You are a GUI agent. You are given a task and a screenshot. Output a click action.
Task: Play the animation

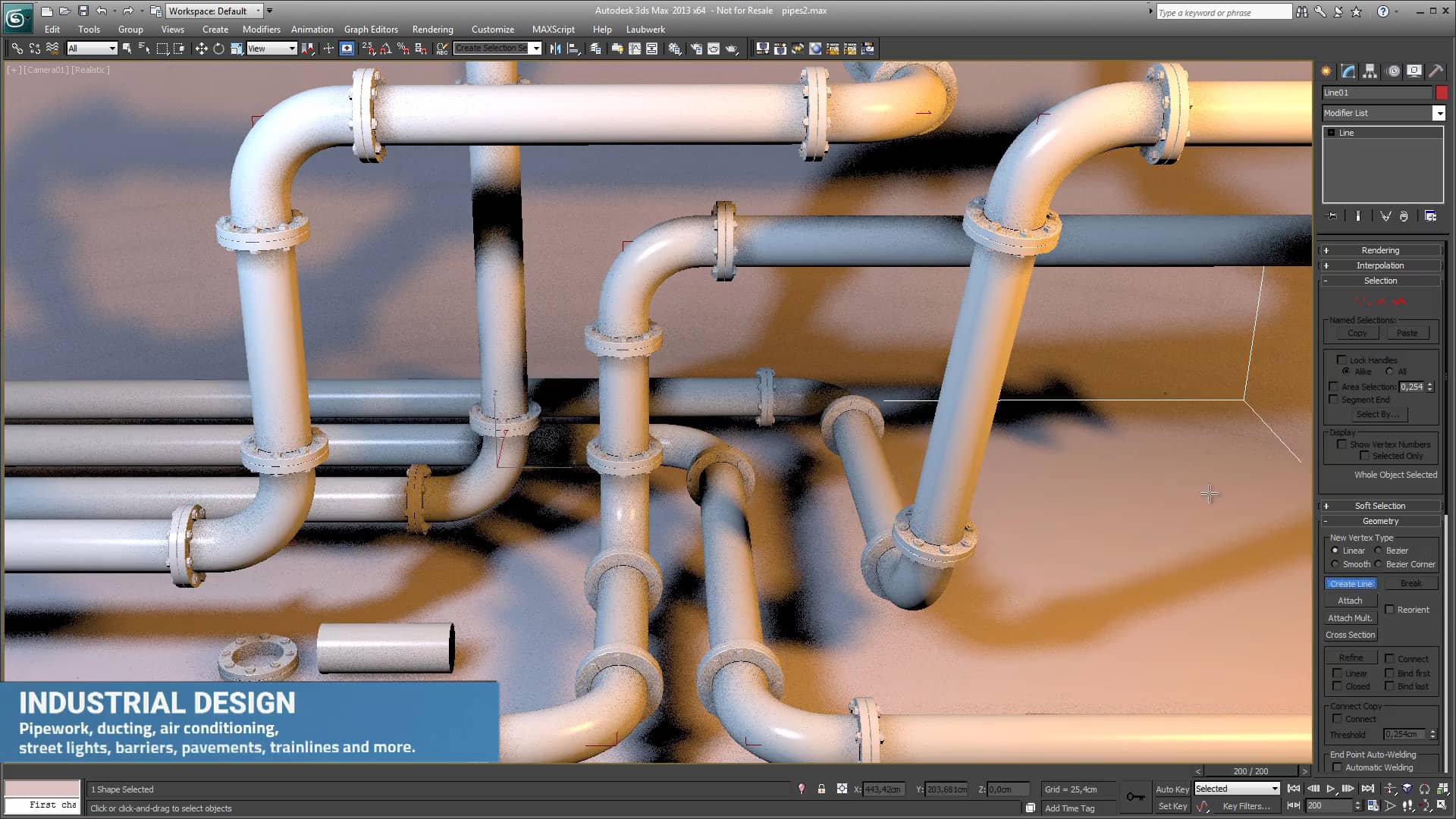[x=1331, y=789]
